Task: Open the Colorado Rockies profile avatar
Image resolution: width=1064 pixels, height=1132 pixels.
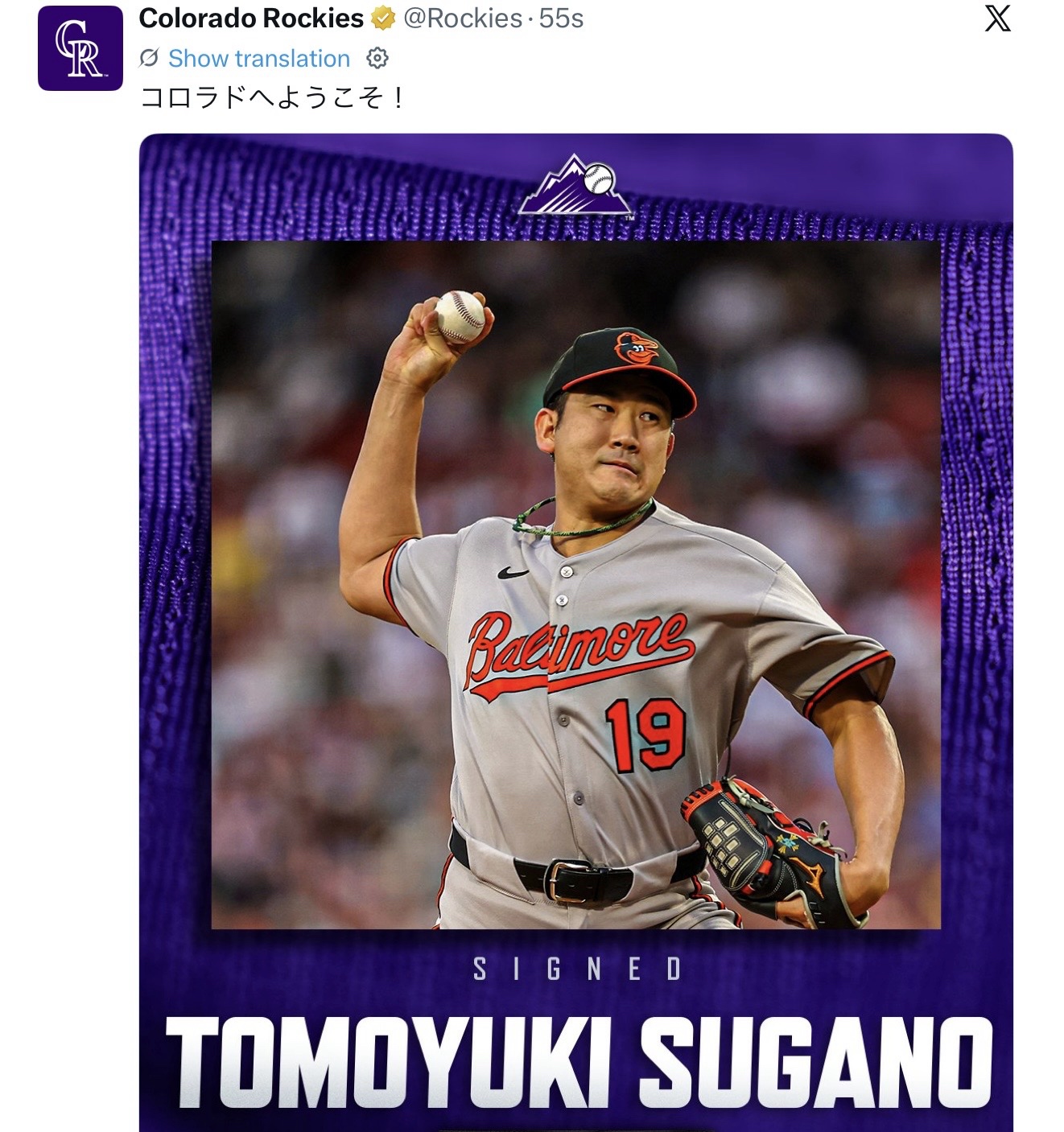Action: [80, 48]
